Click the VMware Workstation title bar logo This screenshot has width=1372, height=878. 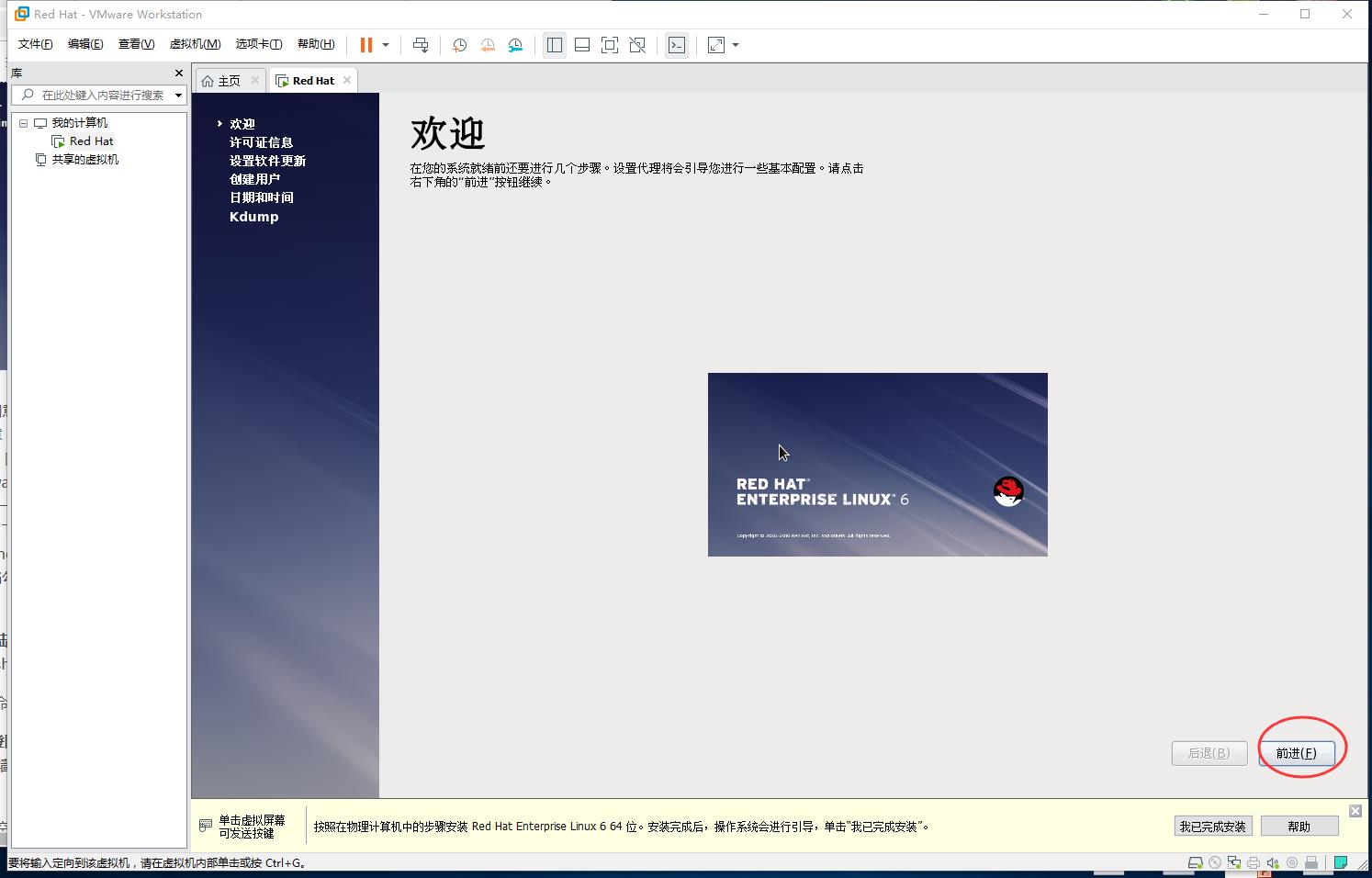pyautogui.click(x=22, y=14)
